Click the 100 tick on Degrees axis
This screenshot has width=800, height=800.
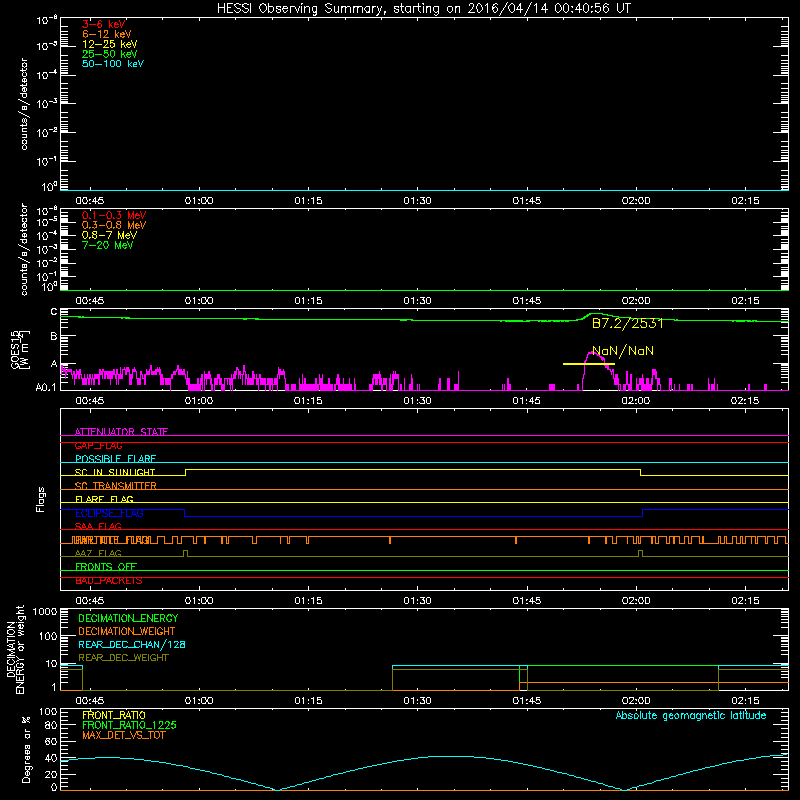pos(48,712)
